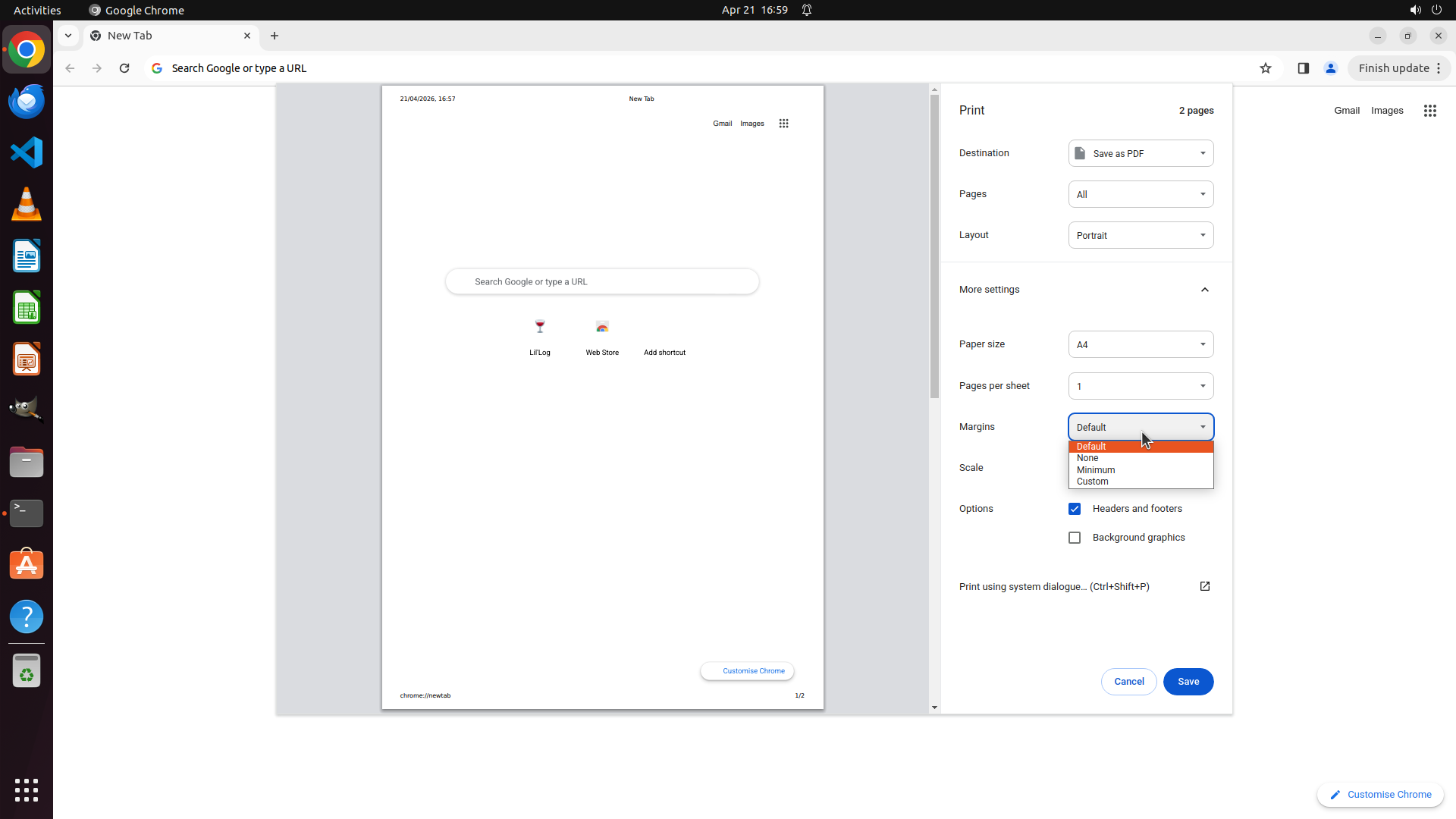Screen dimensions: 1456x819
Task: Open Google apps grid icon
Action: [x=1429, y=111]
